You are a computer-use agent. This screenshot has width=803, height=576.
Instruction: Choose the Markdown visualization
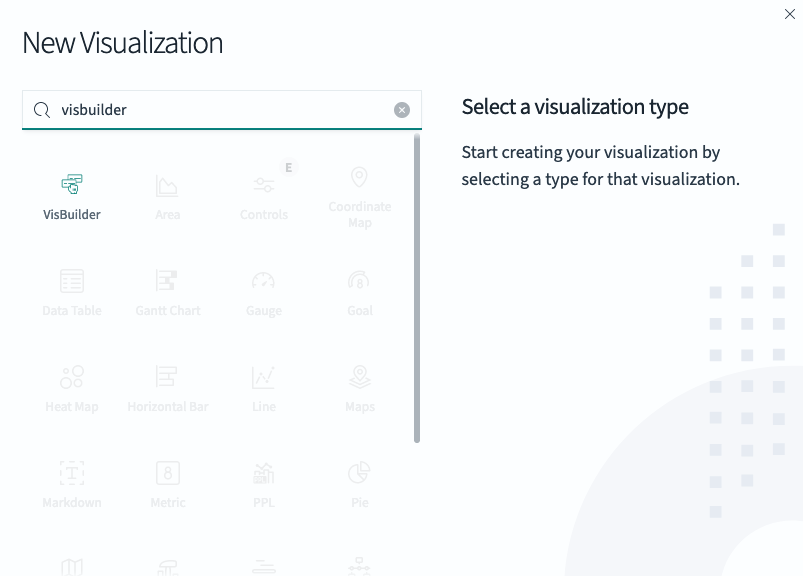[x=71, y=482]
